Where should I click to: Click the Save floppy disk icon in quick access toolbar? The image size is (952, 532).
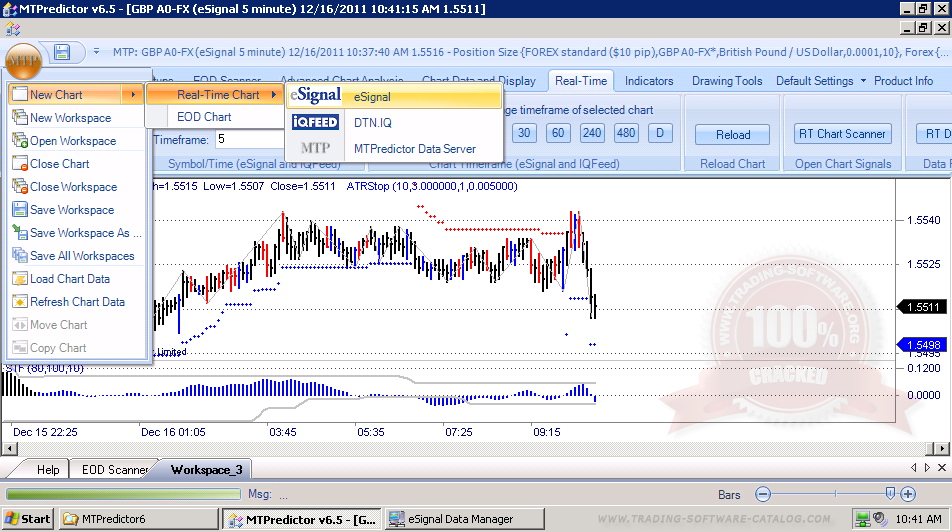(x=62, y=52)
